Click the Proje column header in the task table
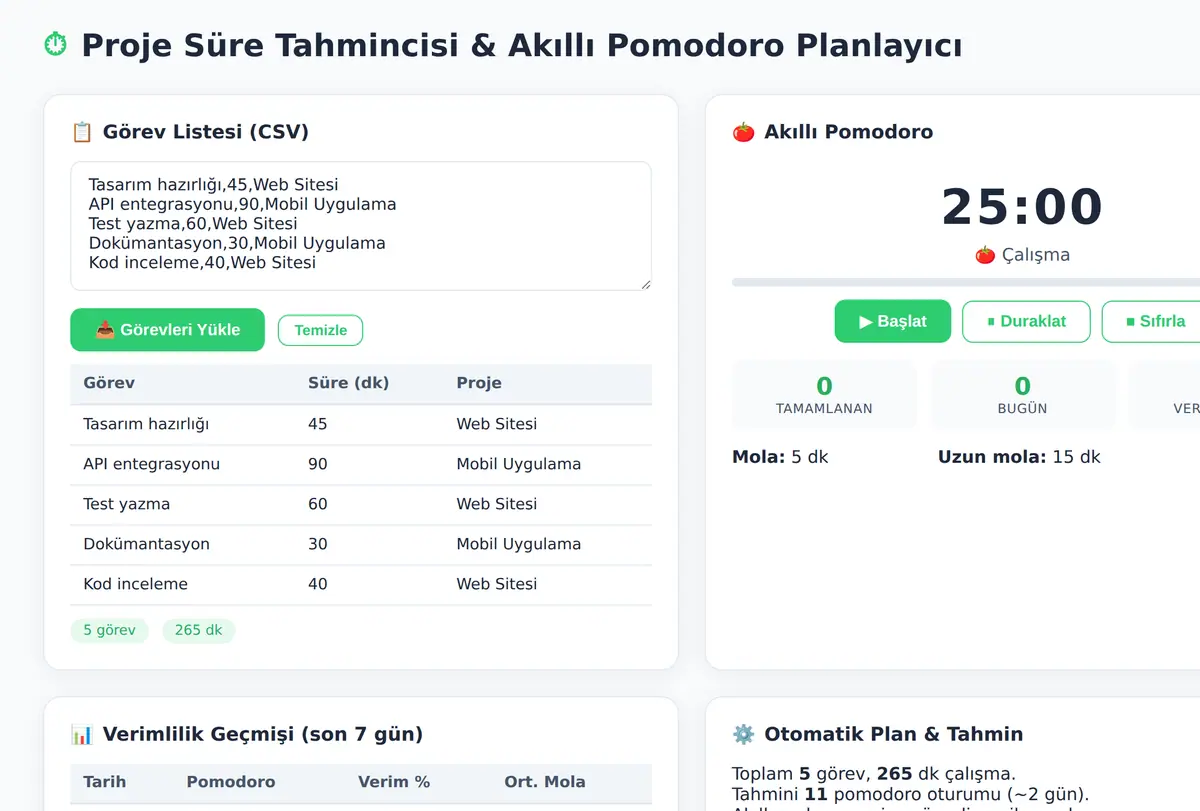Image resolution: width=1200 pixels, height=811 pixels. pyautogui.click(x=479, y=383)
